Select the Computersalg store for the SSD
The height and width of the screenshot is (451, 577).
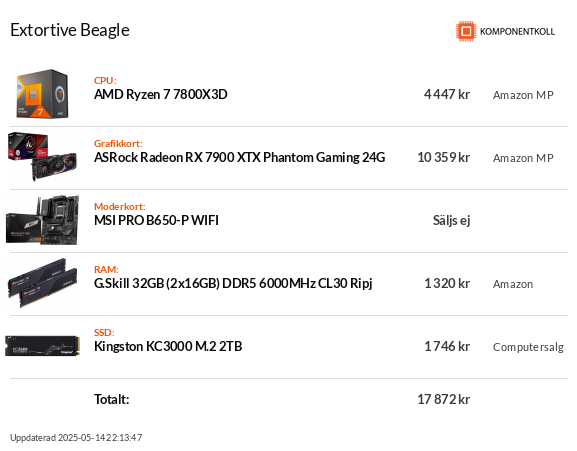click(528, 347)
